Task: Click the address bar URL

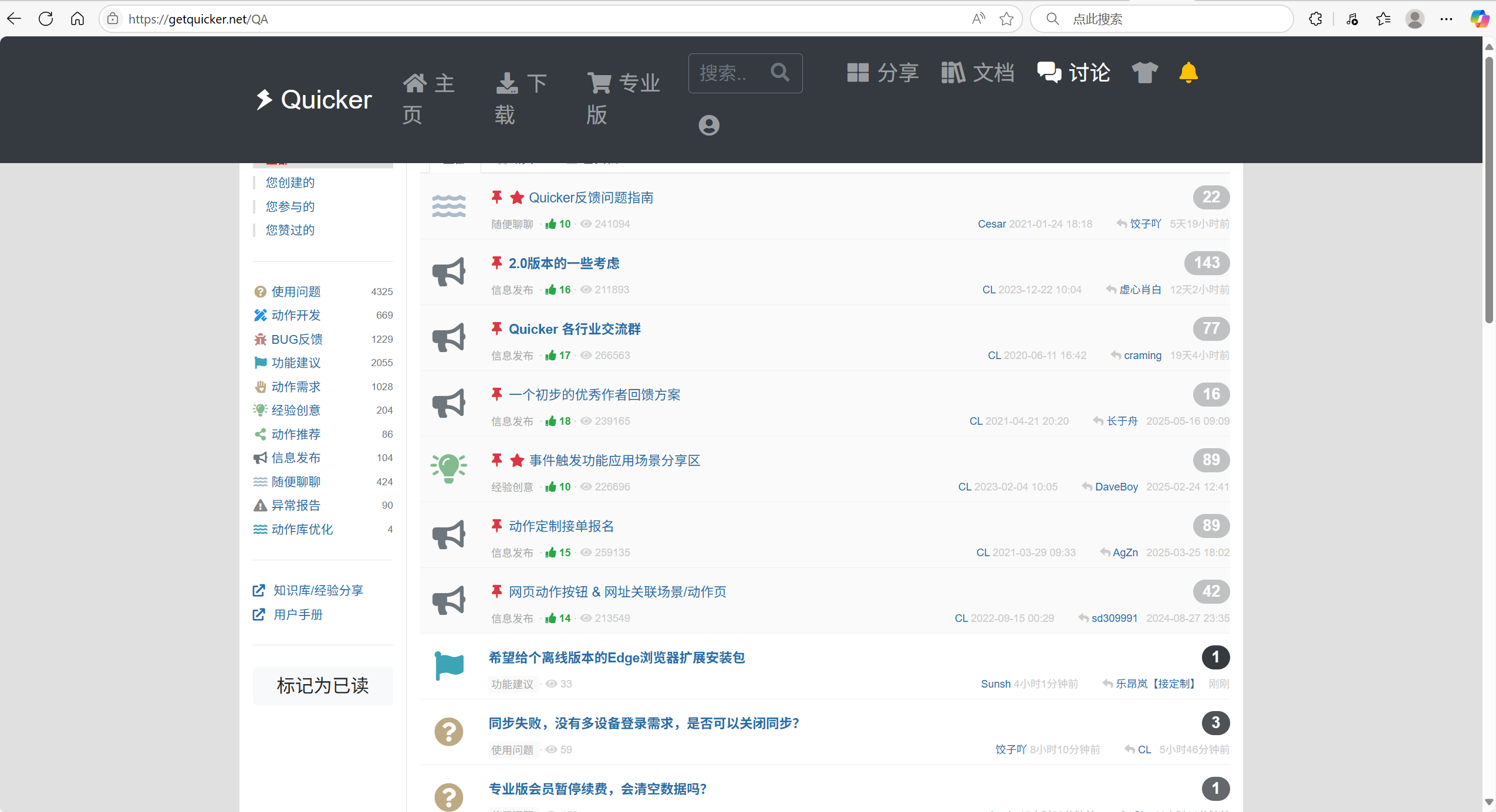Action: [198, 19]
